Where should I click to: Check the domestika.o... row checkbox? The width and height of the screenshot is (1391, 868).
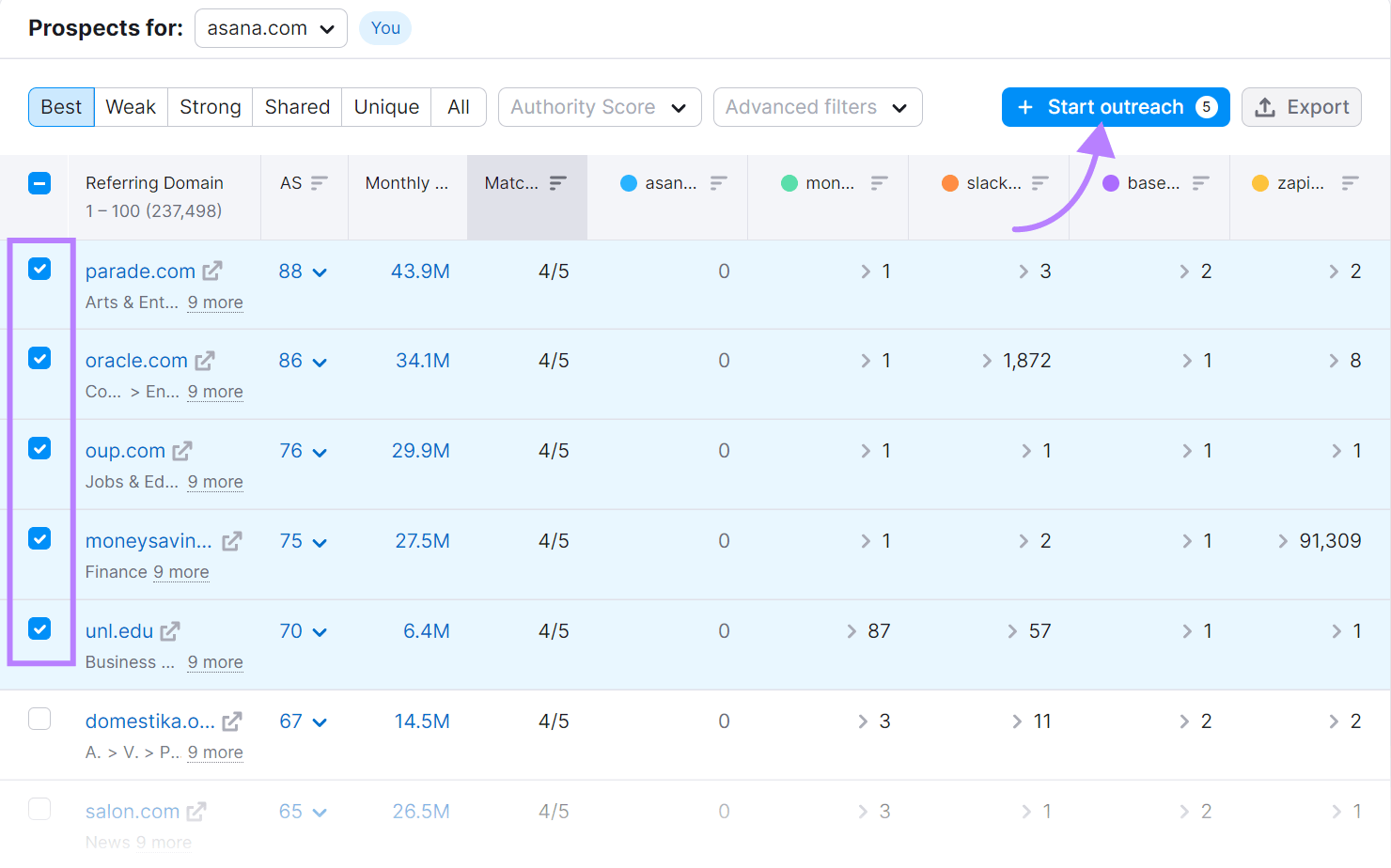pos(39,719)
